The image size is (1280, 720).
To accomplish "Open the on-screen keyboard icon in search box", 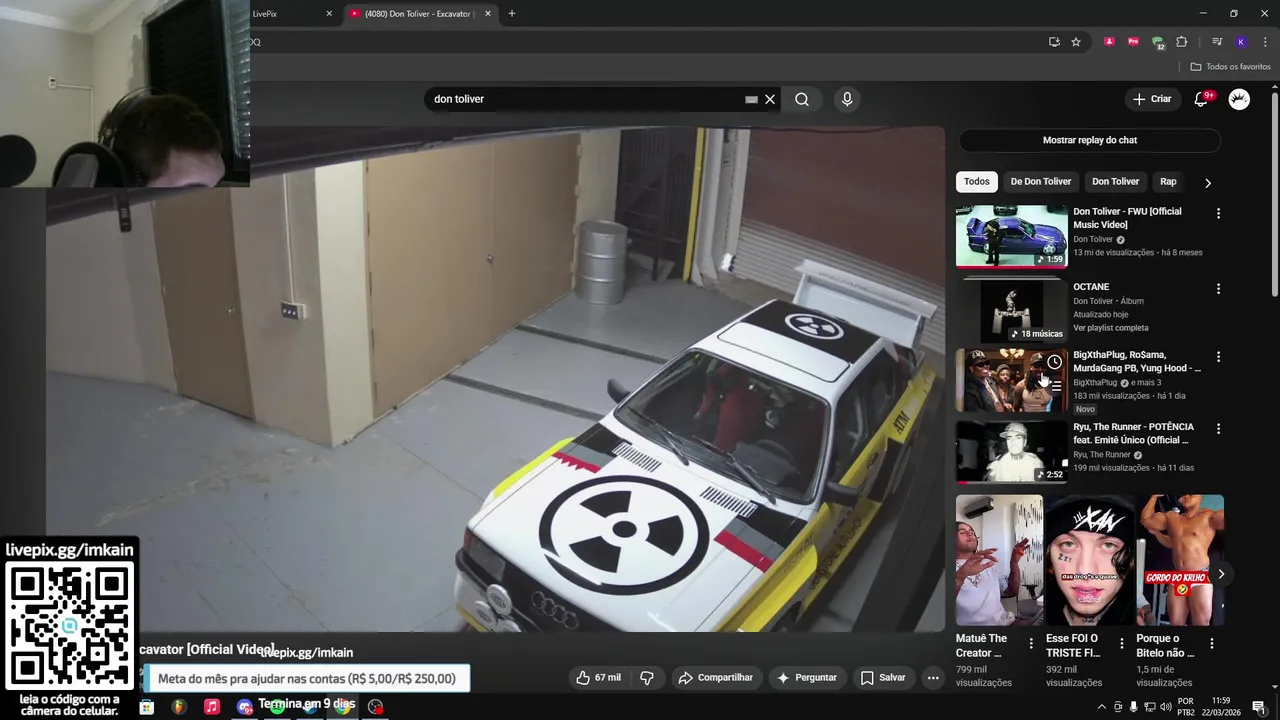I will [751, 99].
